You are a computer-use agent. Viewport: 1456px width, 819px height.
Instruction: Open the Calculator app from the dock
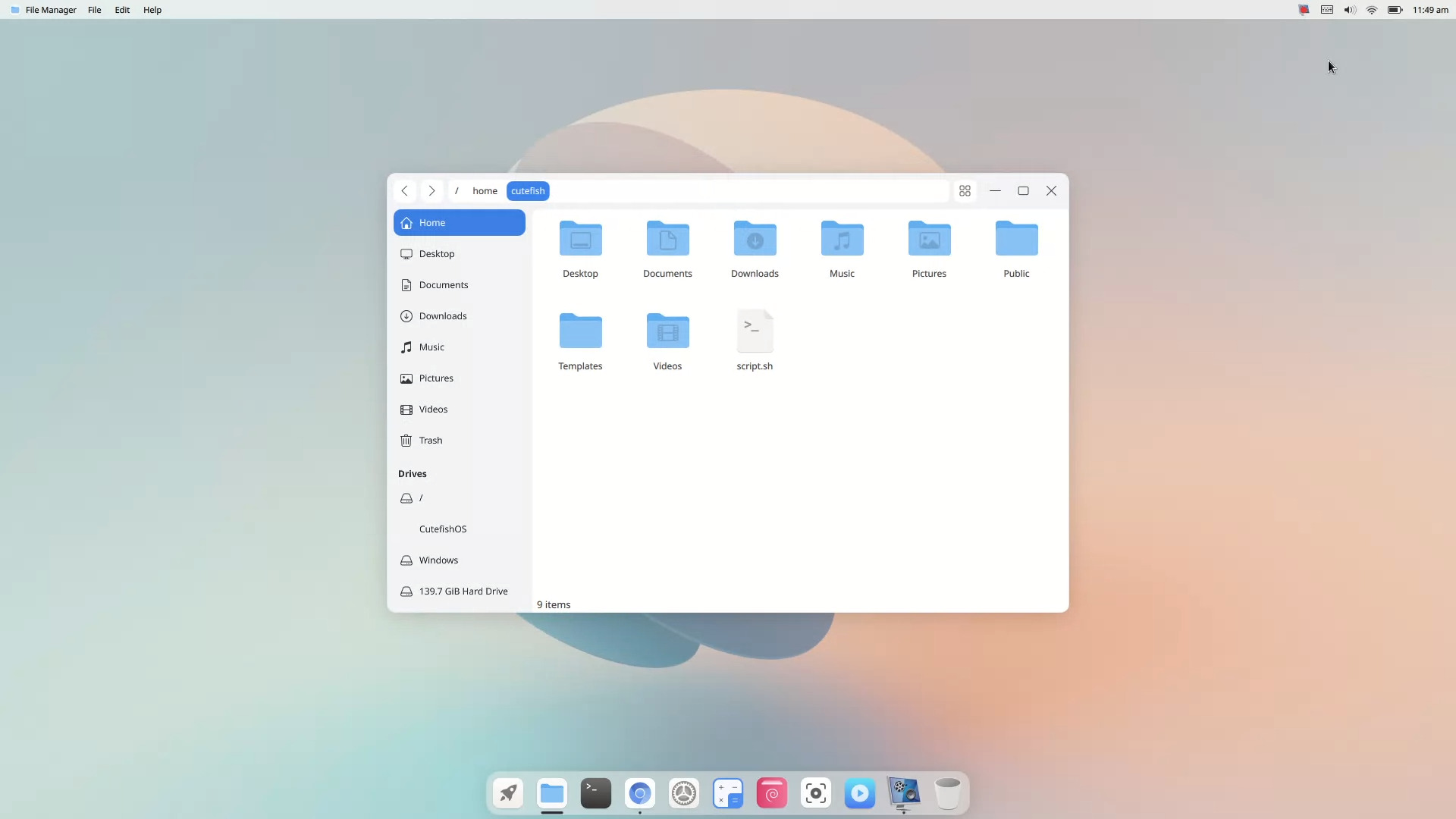pos(728,794)
